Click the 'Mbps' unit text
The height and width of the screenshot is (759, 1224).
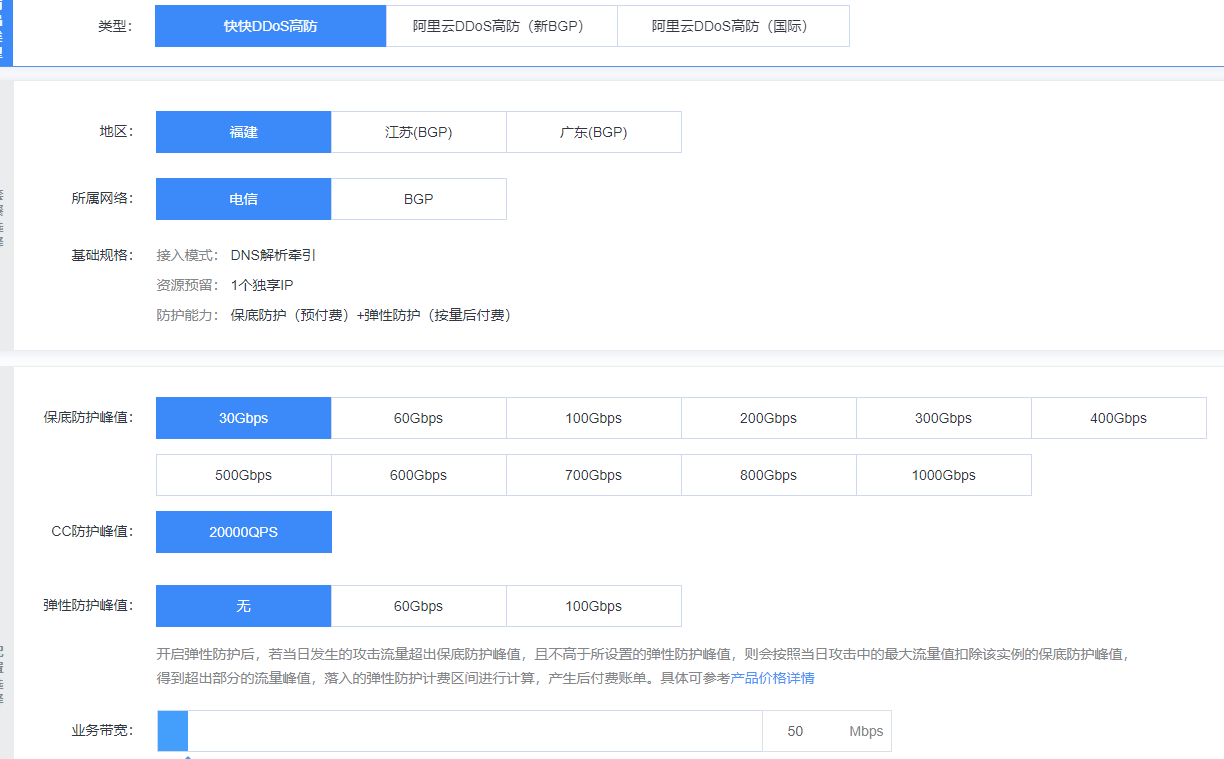(x=866, y=731)
